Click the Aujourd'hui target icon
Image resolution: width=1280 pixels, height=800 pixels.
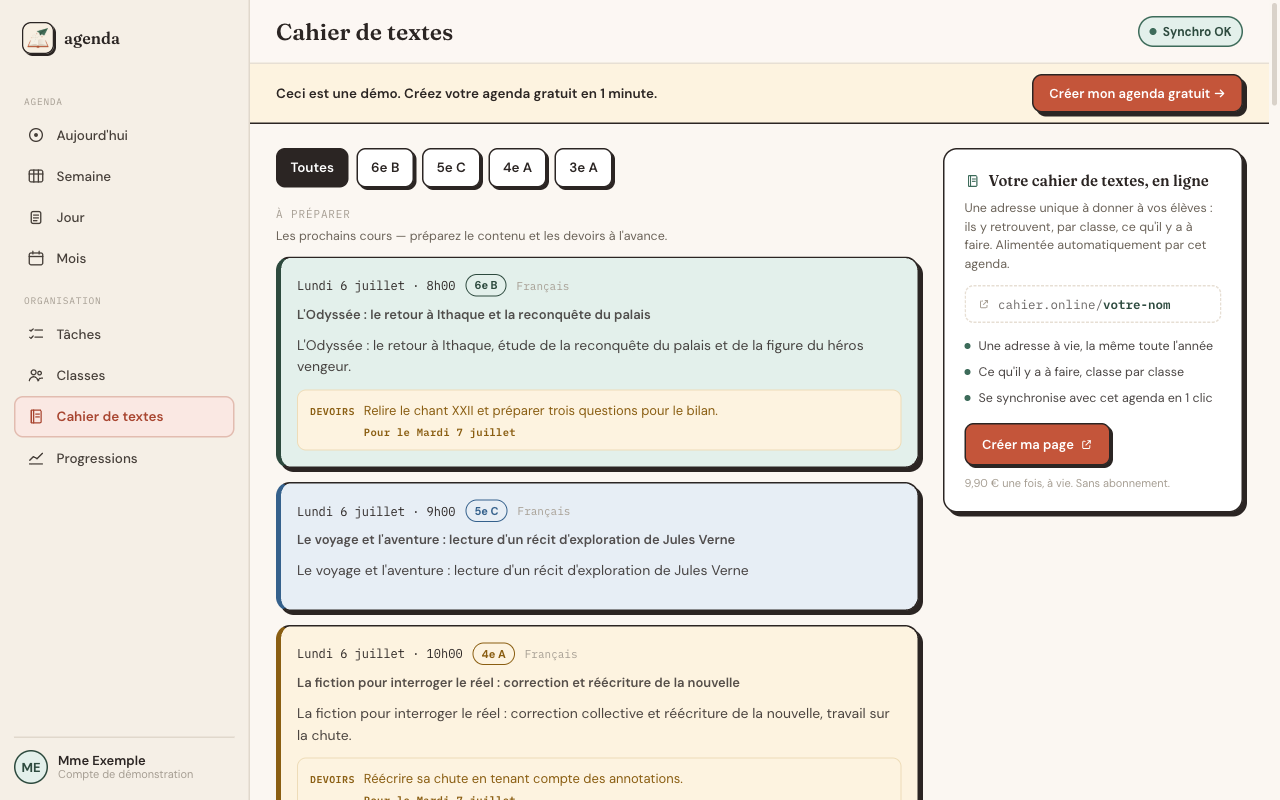pyautogui.click(x=36, y=135)
